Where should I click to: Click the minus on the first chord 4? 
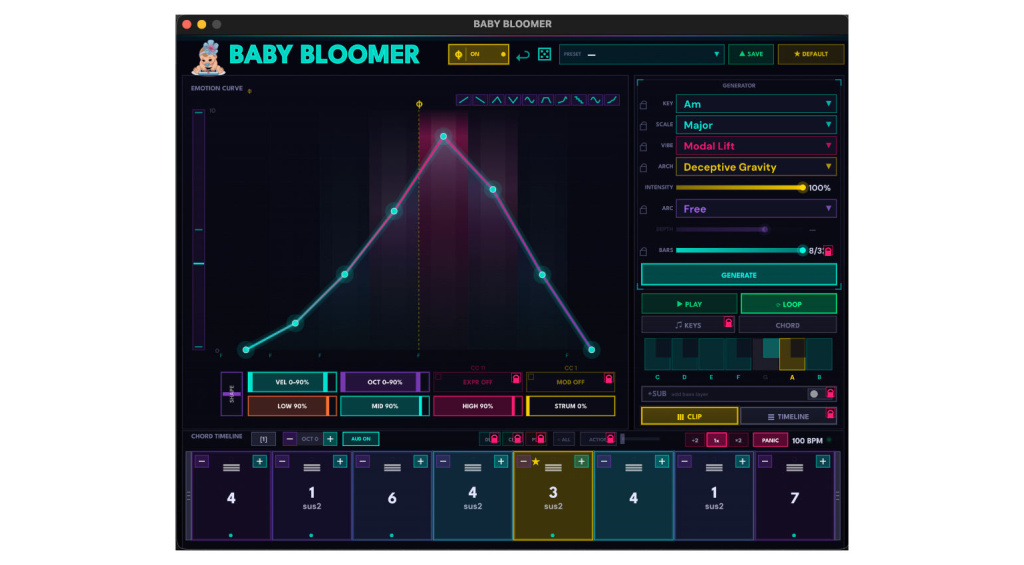coord(202,462)
